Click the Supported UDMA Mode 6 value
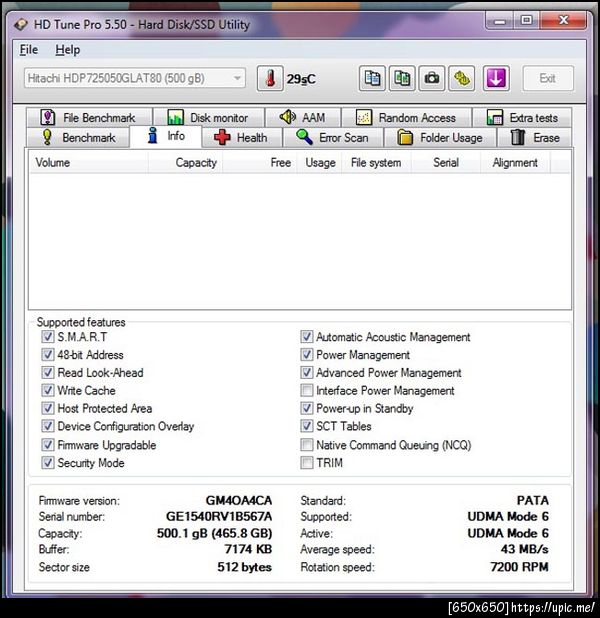This screenshot has height=618, width=600. click(x=508, y=516)
